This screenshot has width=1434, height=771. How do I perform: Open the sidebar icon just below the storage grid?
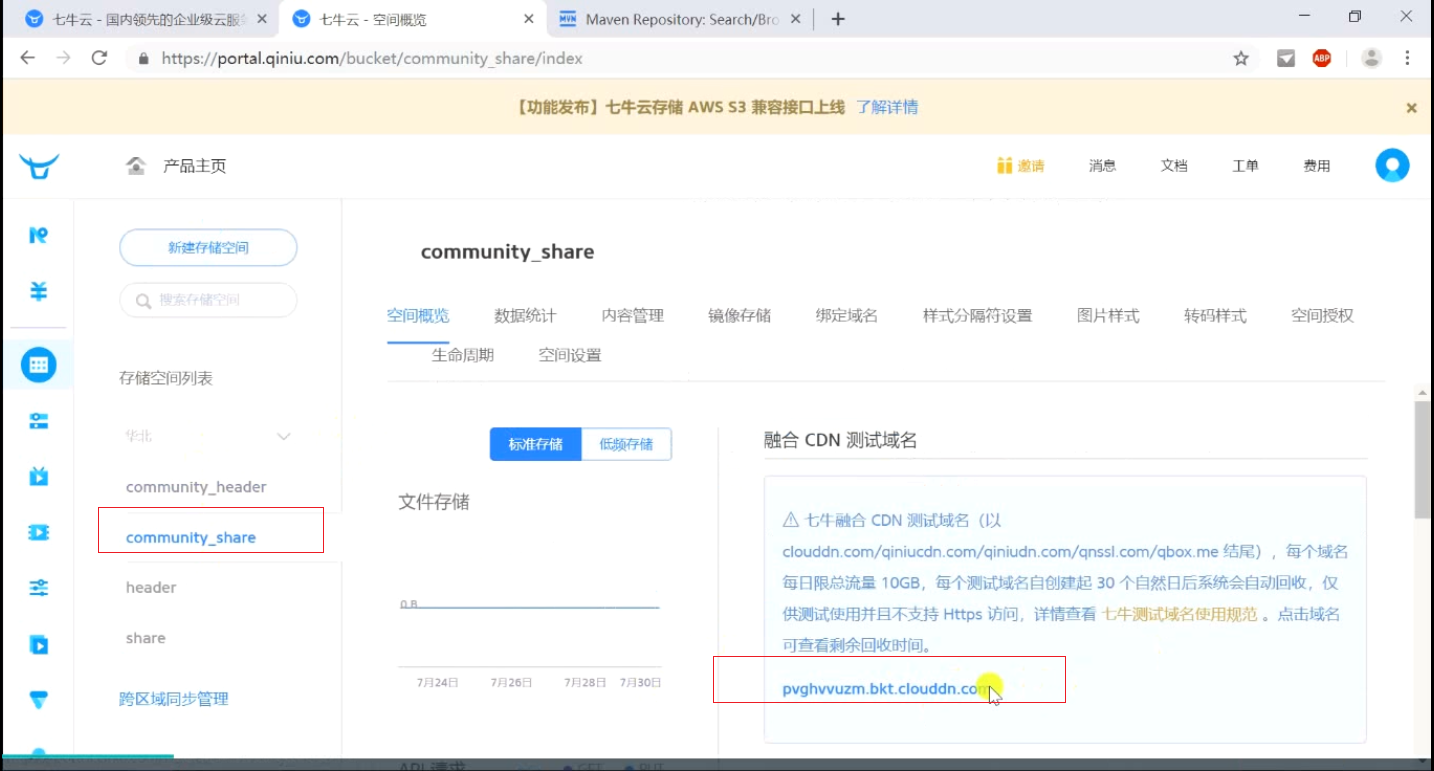tap(38, 420)
